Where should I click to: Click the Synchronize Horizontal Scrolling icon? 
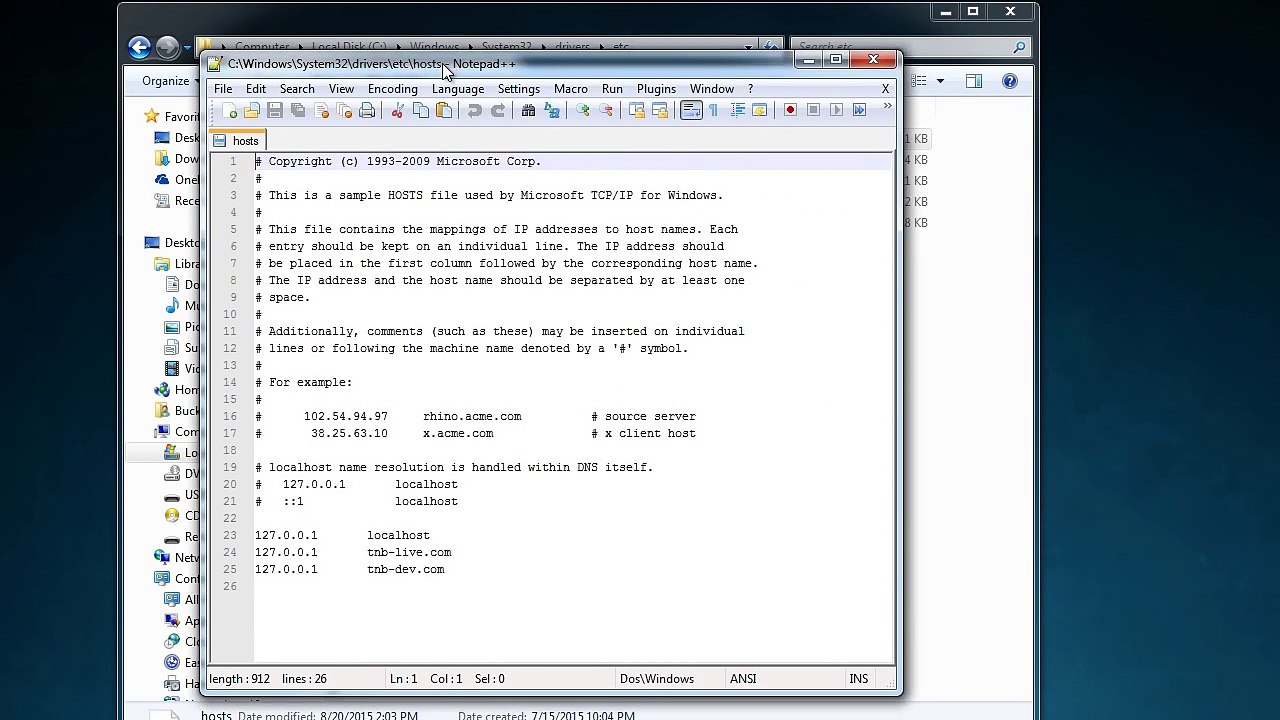659,110
